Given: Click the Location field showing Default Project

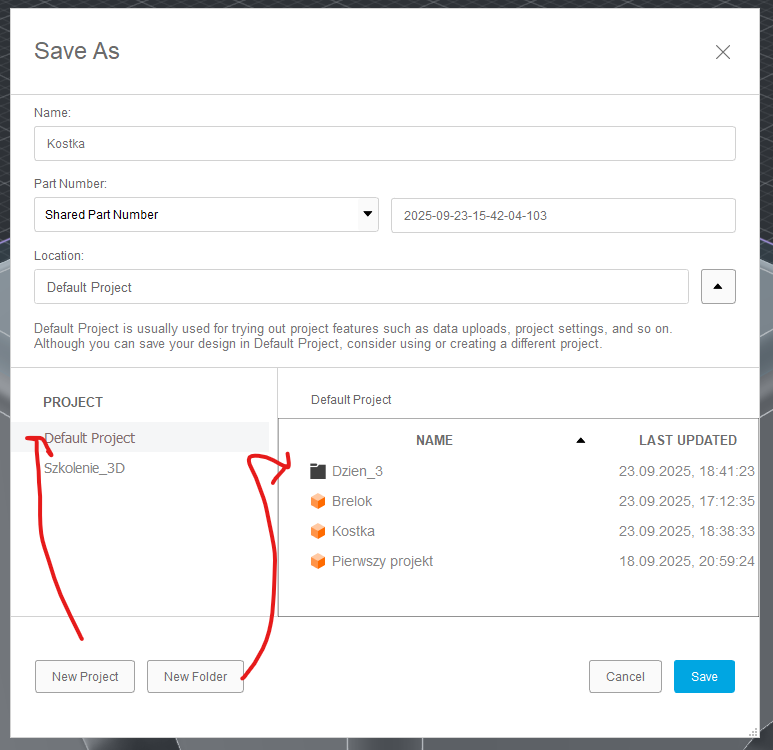Looking at the screenshot, I should pyautogui.click(x=360, y=287).
